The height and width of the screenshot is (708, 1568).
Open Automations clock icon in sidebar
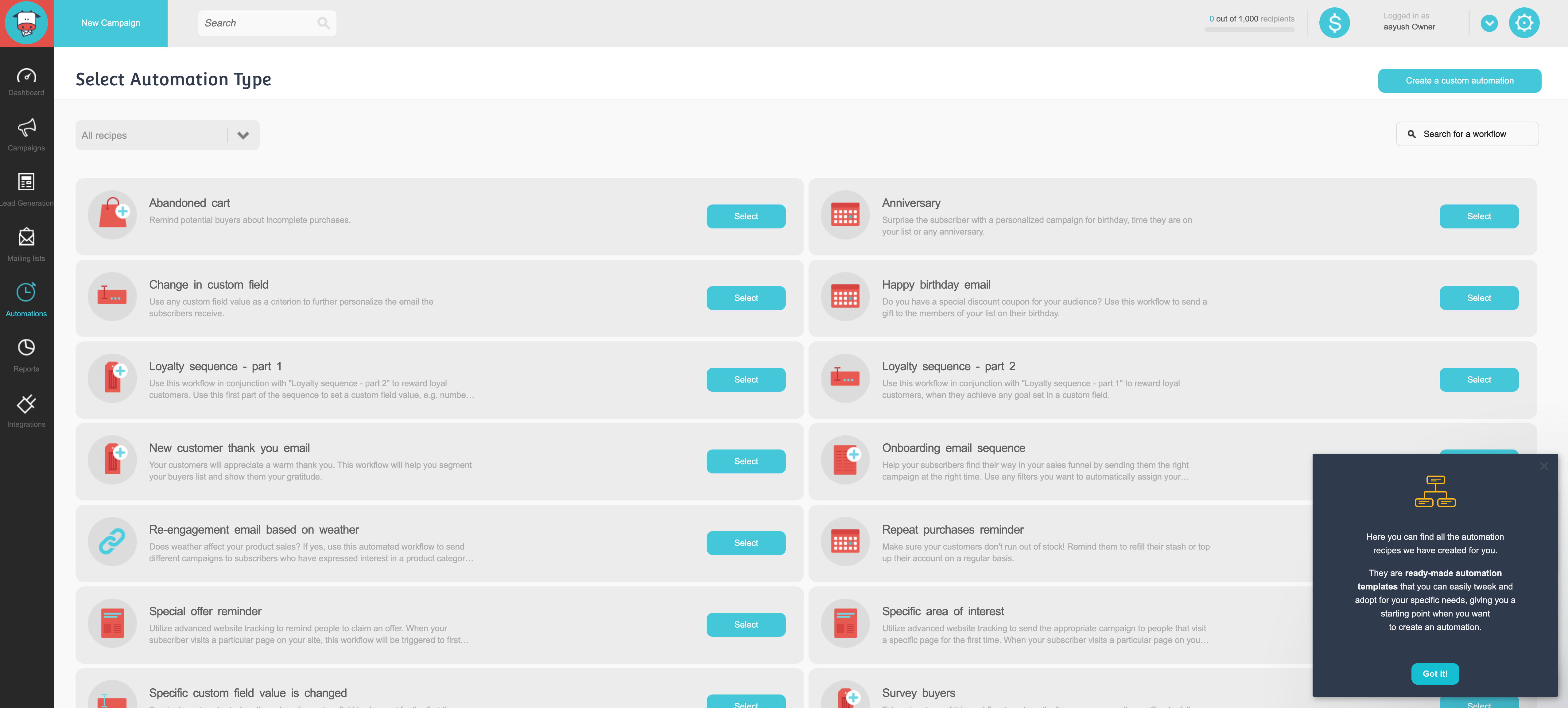point(26,292)
